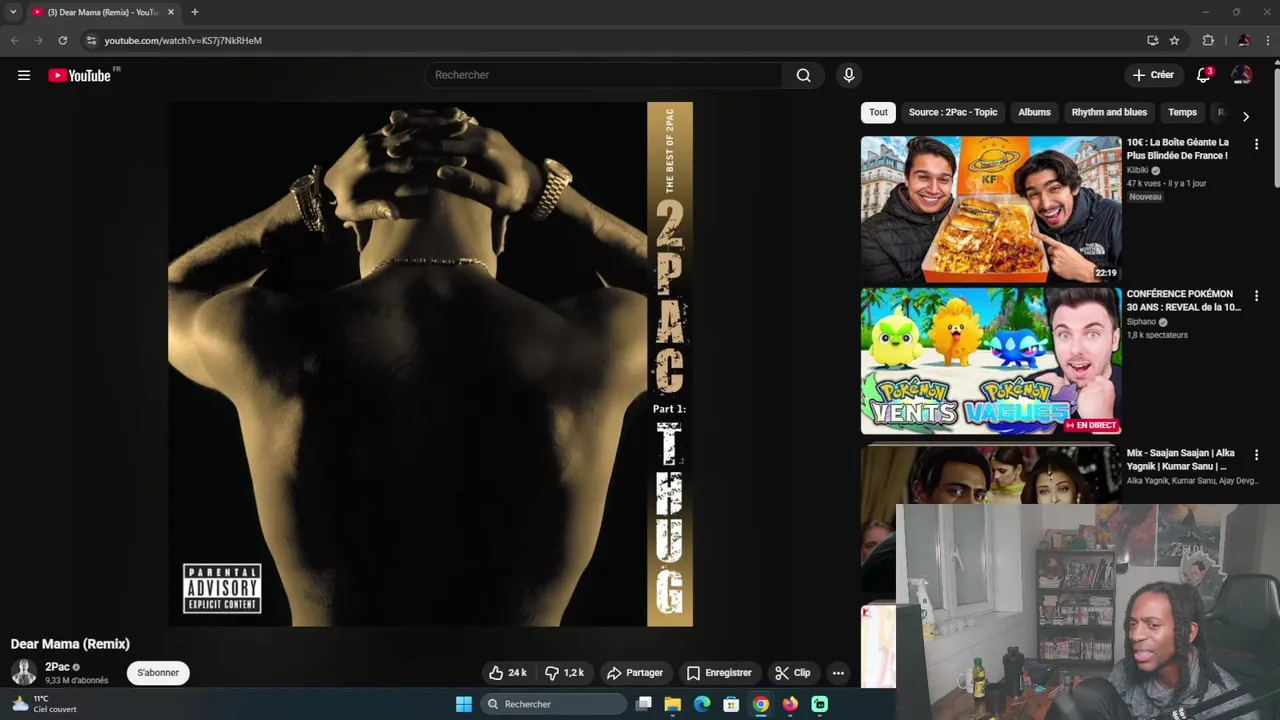The width and height of the screenshot is (1280, 720).
Task: Share the video via Partager
Action: point(635,673)
